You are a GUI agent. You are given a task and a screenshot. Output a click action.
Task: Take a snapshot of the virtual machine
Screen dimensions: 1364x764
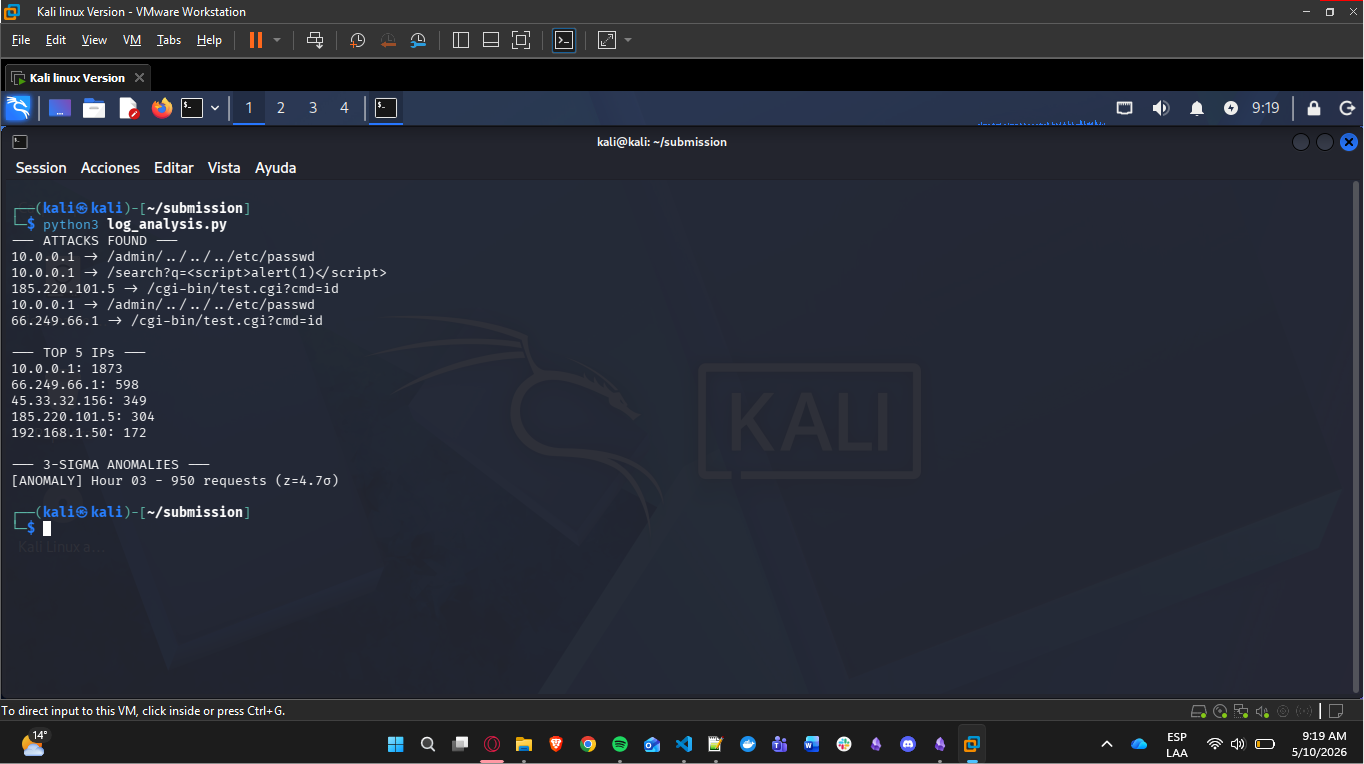357,40
